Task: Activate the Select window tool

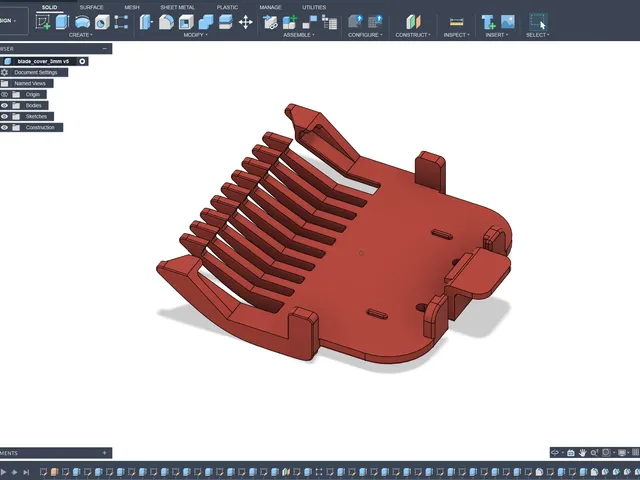Action: [538, 22]
